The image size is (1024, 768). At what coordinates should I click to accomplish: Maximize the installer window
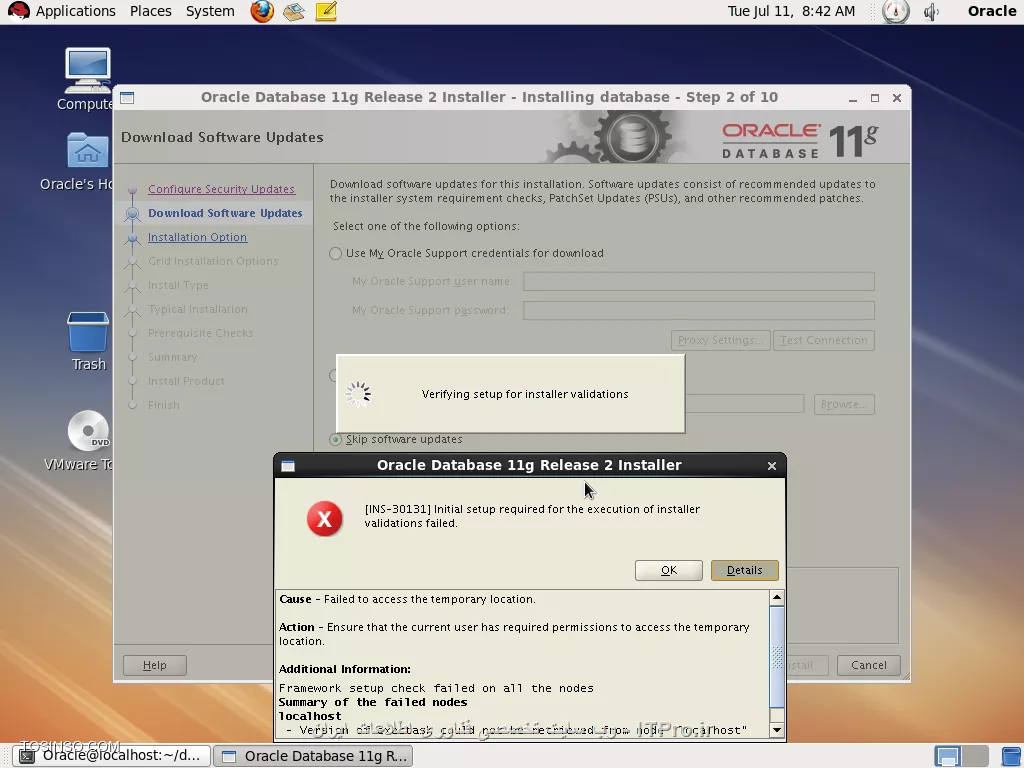875,98
